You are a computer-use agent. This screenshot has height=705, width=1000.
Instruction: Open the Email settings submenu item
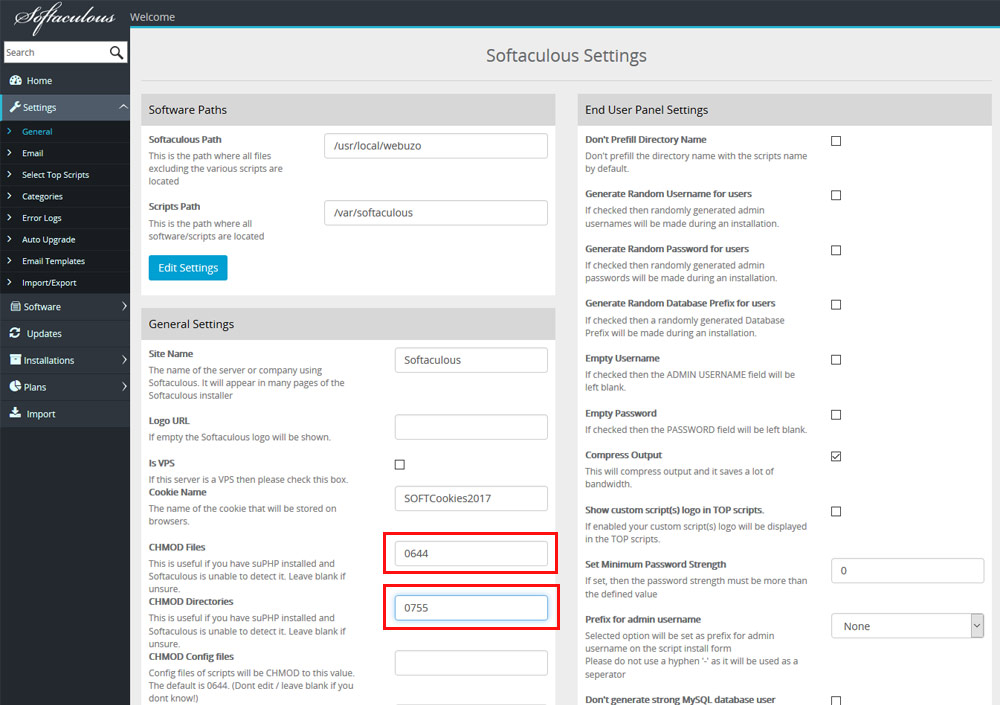coord(33,153)
